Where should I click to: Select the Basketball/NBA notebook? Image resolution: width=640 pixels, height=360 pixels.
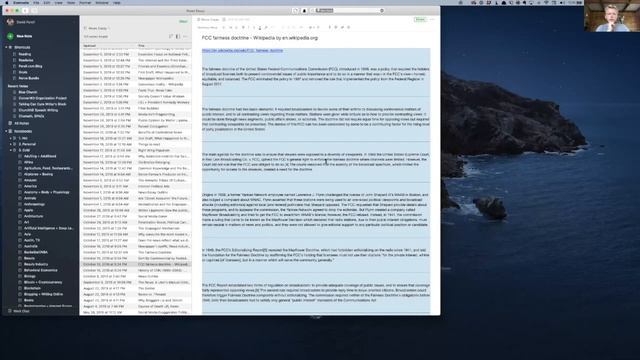36,252
